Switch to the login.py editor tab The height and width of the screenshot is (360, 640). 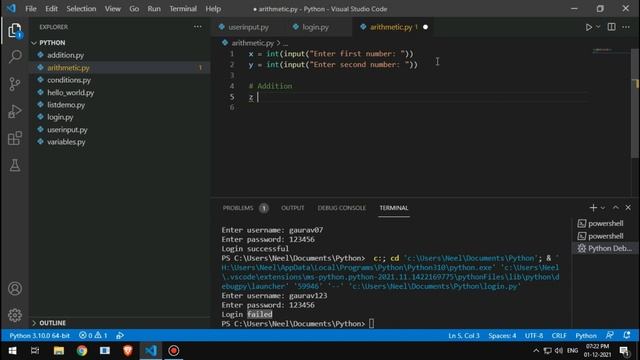click(x=315, y=27)
